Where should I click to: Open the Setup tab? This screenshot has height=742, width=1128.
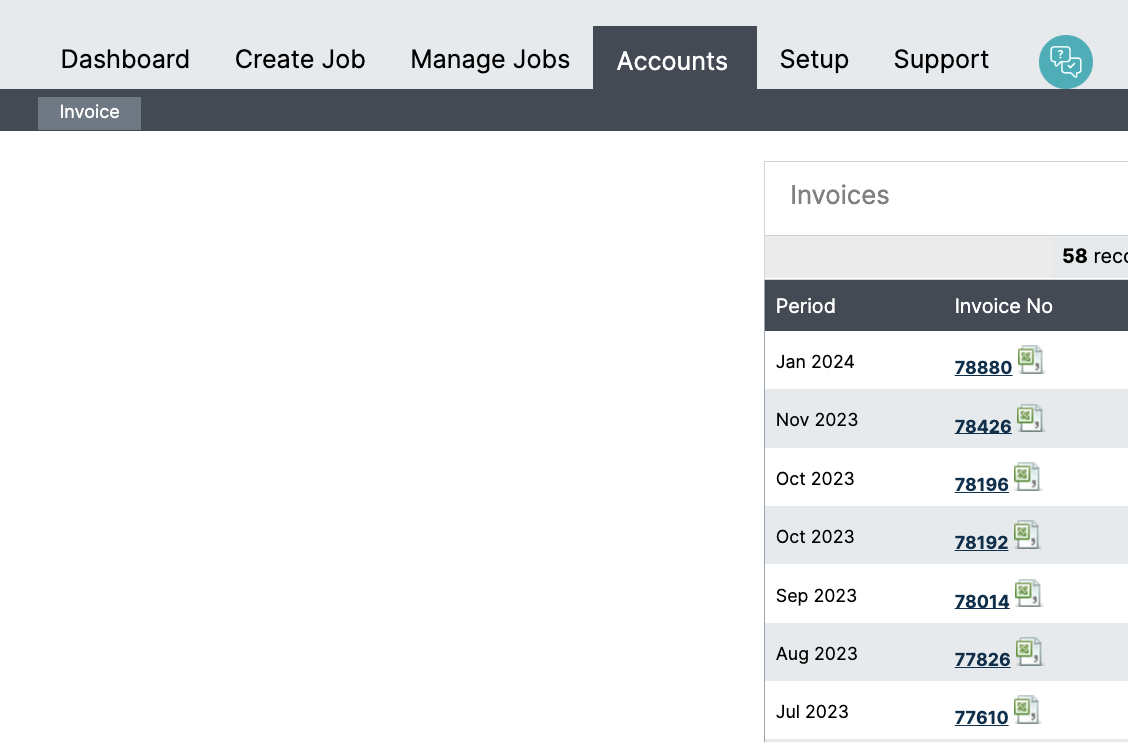(x=814, y=59)
